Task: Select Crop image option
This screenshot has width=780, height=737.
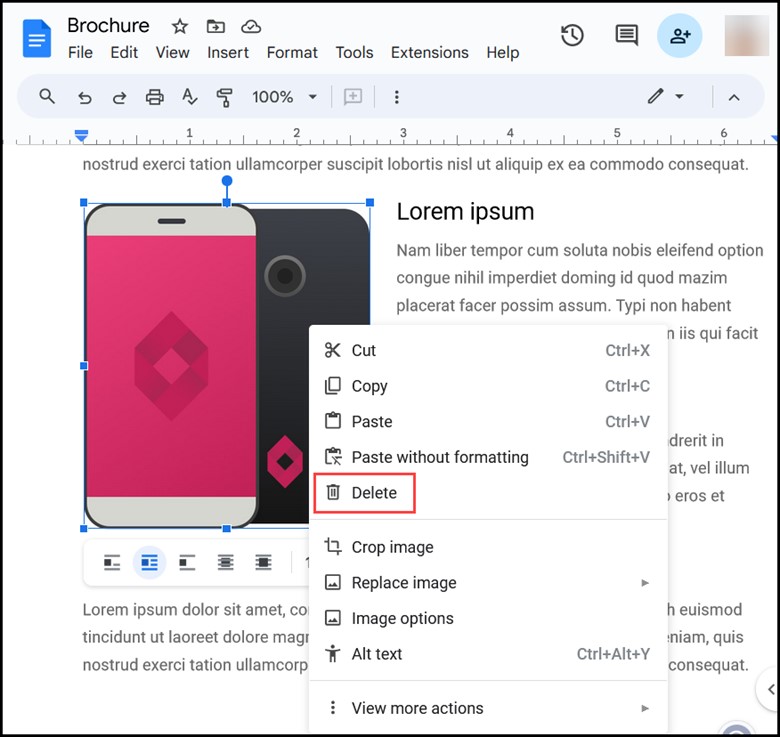Action: pos(488,547)
